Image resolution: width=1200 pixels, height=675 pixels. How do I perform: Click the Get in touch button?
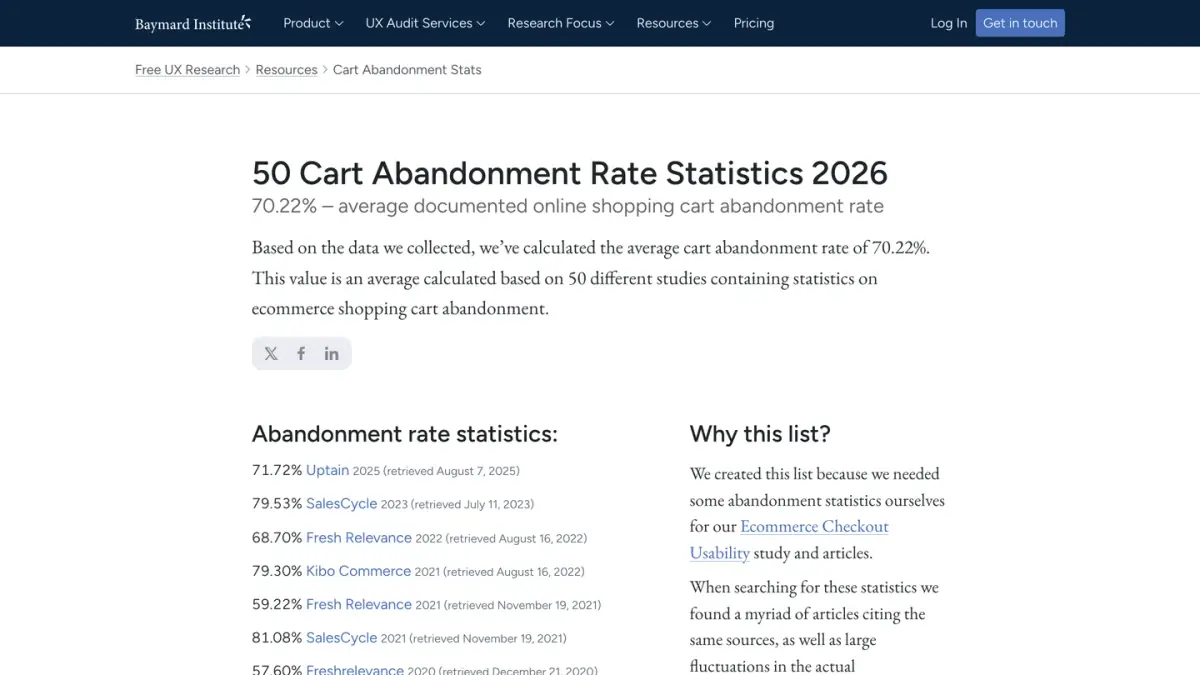pyautogui.click(x=1020, y=23)
